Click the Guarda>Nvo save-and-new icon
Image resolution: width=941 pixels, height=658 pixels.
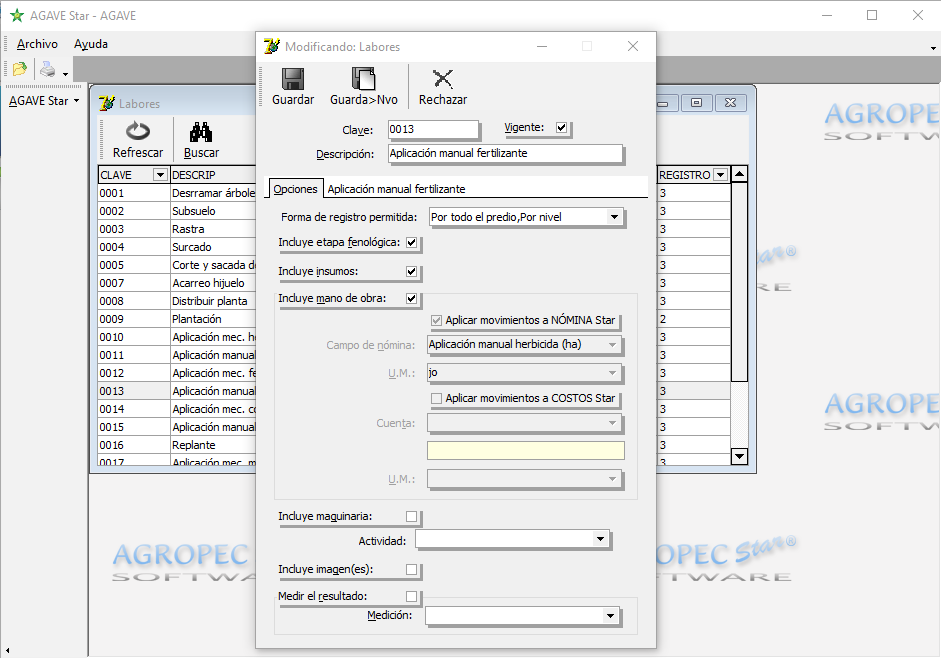[363, 80]
